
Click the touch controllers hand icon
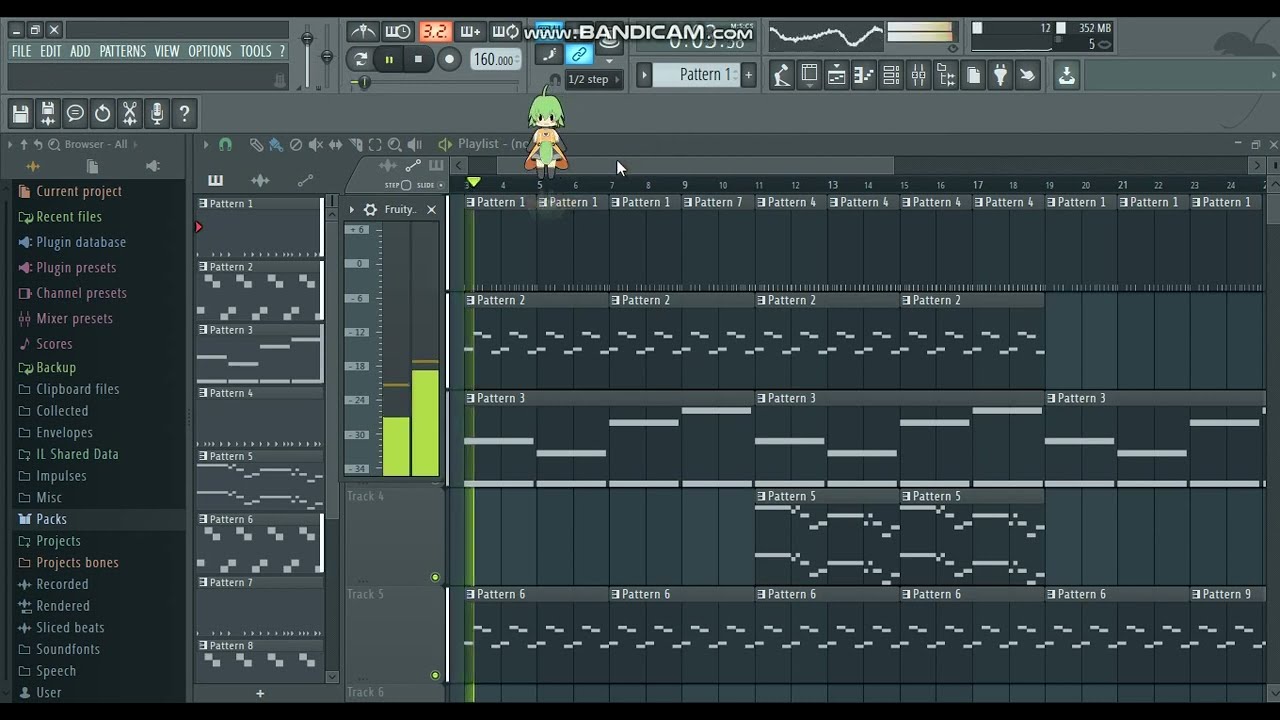tap(1027, 75)
